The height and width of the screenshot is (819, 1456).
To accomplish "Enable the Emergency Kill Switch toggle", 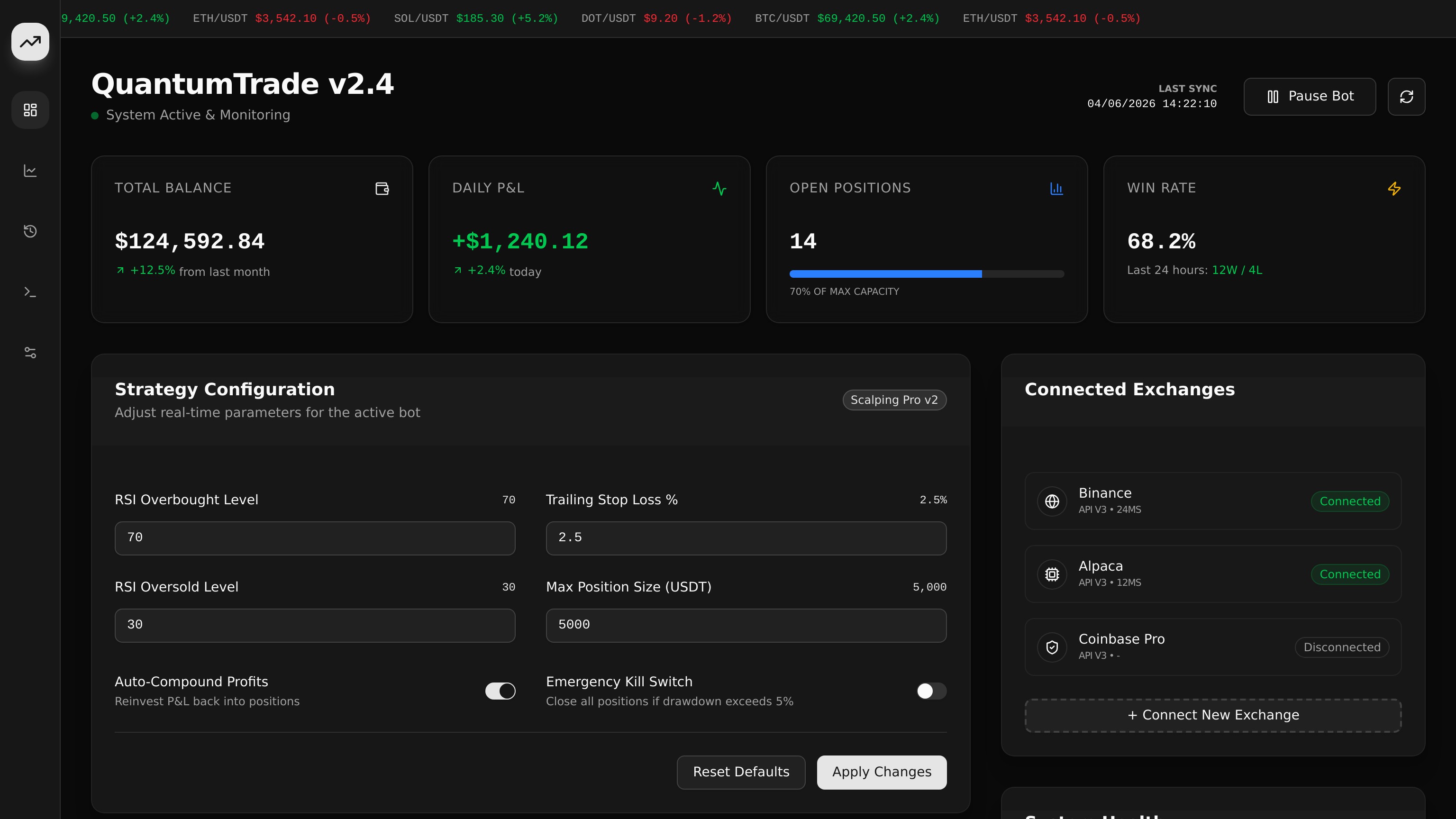I will tap(931, 691).
